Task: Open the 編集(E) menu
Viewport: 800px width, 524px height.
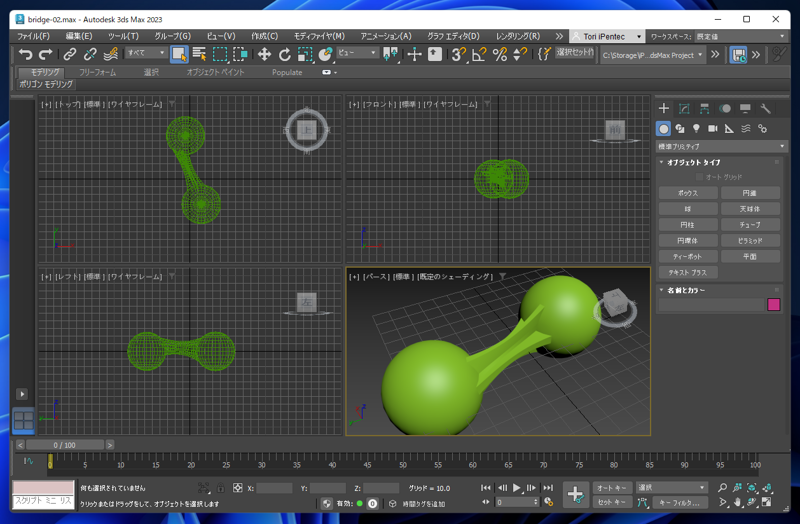Action: pos(79,36)
